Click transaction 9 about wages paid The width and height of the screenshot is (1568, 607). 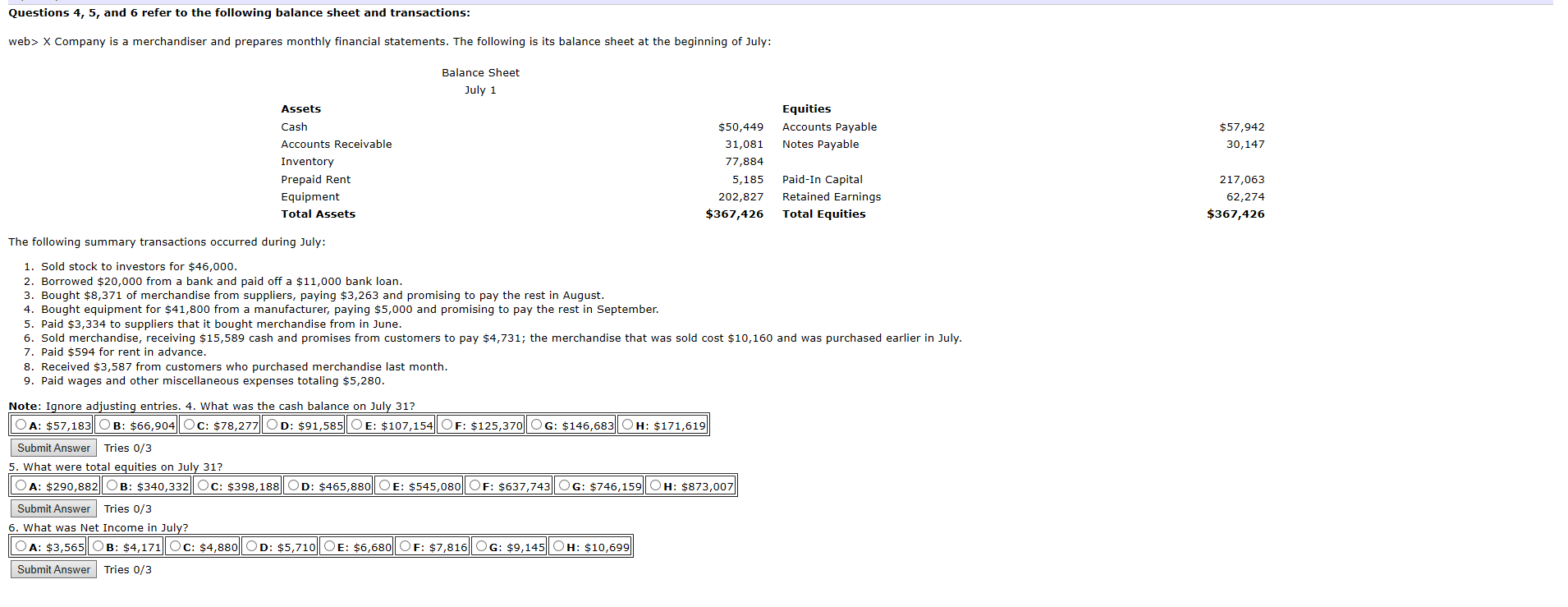pos(213,381)
